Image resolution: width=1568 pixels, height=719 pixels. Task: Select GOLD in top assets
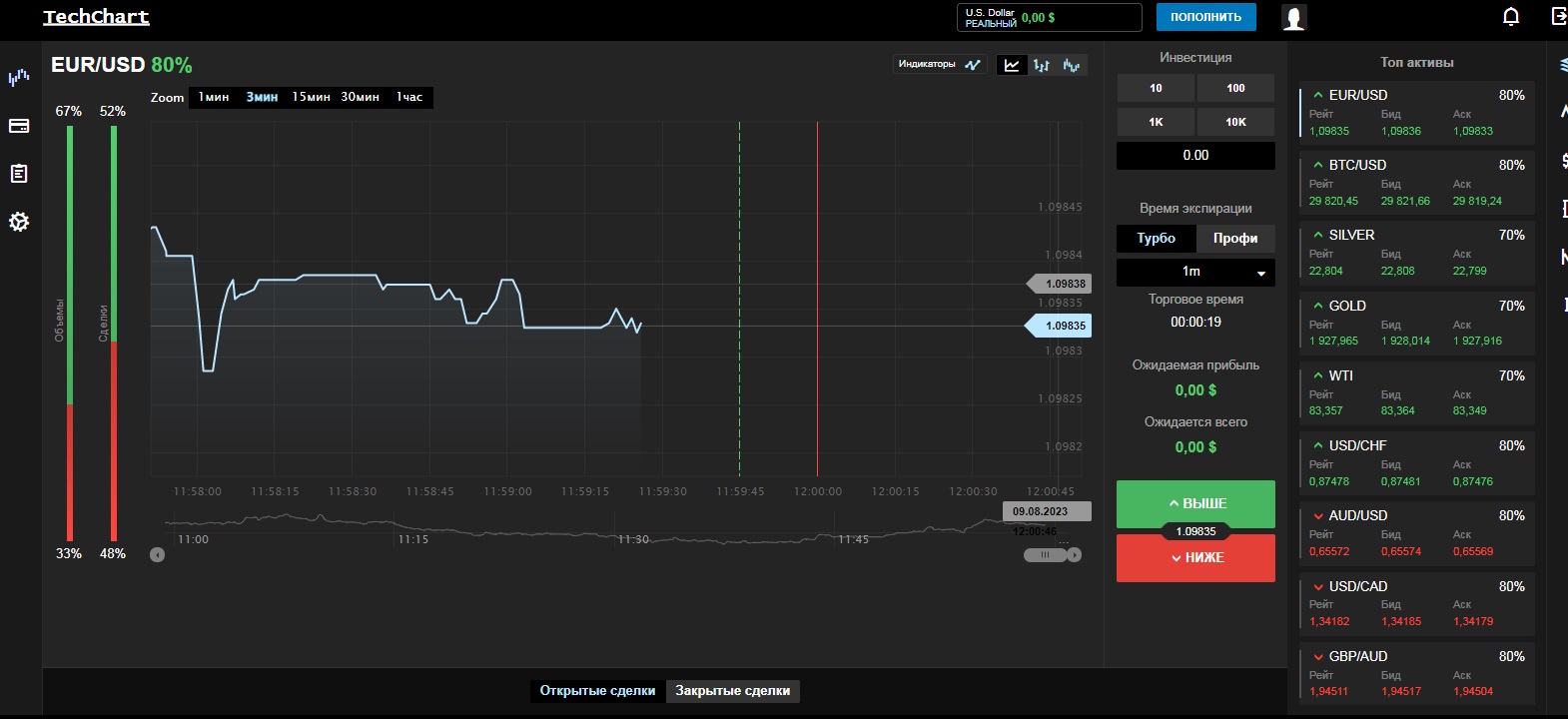pos(1416,324)
